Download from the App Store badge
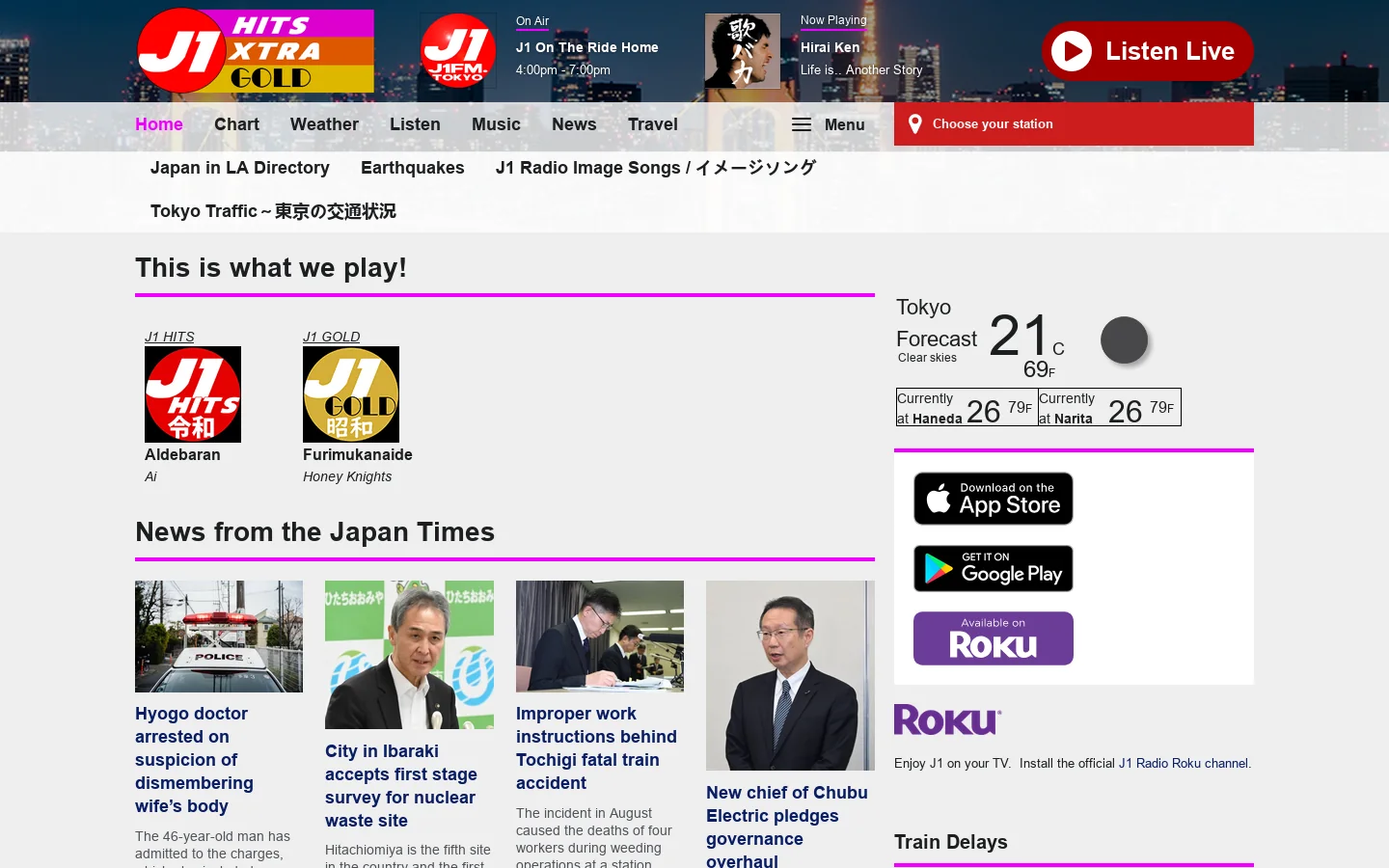Image resolution: width=1389 pixels, height=868 pixels. [x=994, y=499]
